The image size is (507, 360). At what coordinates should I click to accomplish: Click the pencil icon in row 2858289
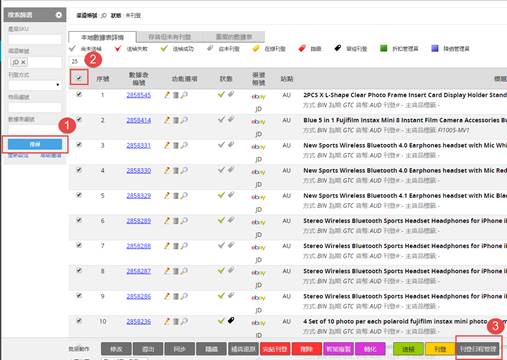click(167, 221)
